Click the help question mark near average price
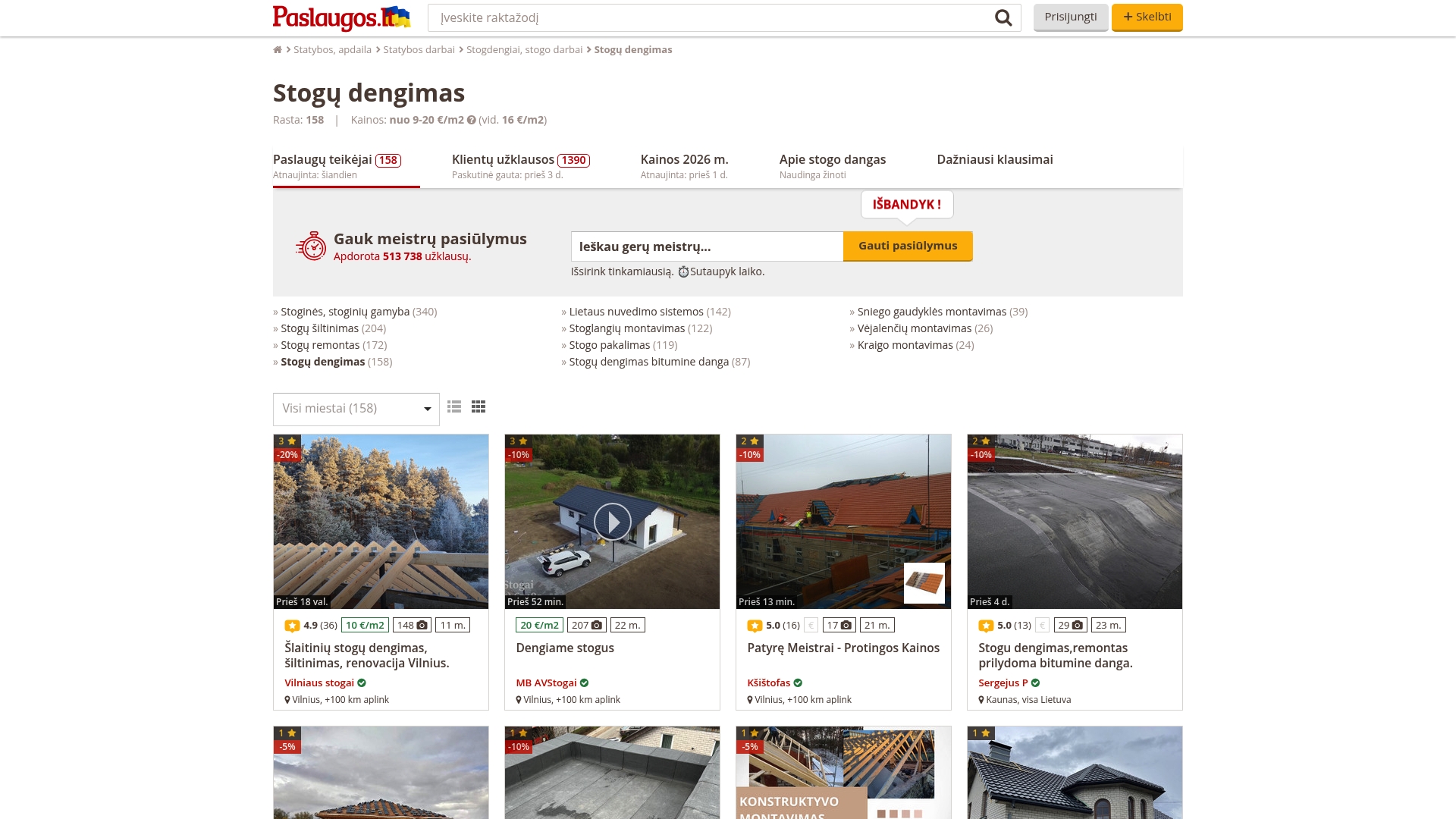The image size is (1456, 819). [471, 119]
